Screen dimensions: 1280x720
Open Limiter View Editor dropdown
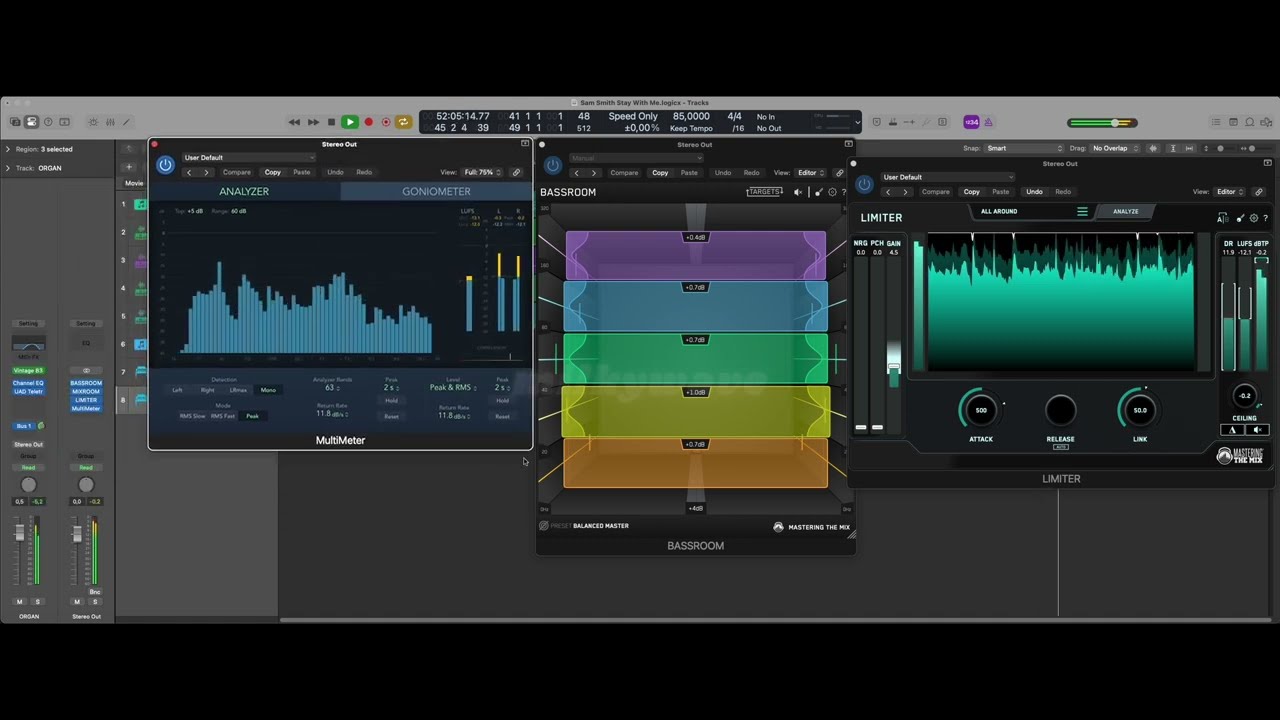[1230, 192]
